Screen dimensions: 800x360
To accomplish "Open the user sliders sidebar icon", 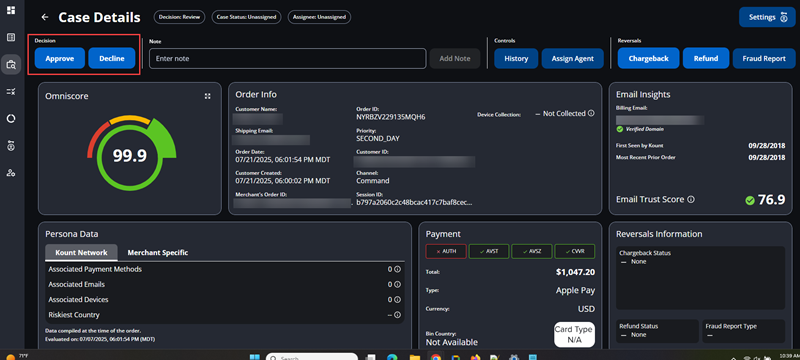I will (11, 145).
